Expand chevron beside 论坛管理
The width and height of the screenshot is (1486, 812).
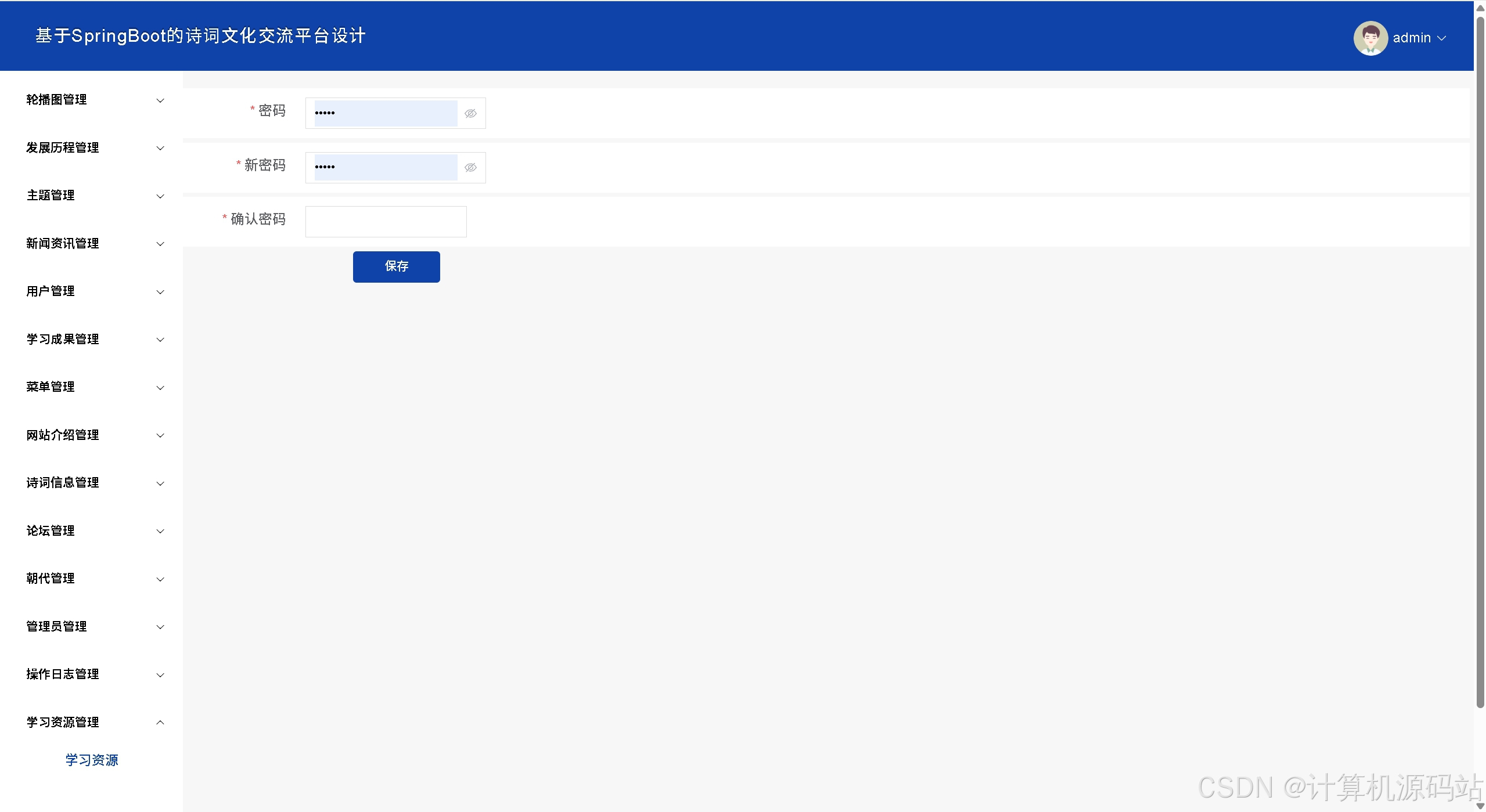160,531
